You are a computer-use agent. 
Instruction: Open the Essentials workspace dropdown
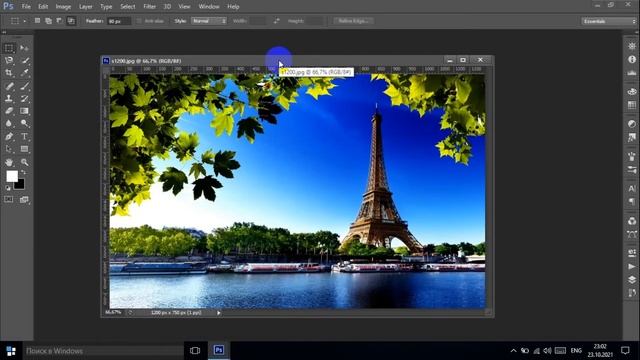(609, 21)
